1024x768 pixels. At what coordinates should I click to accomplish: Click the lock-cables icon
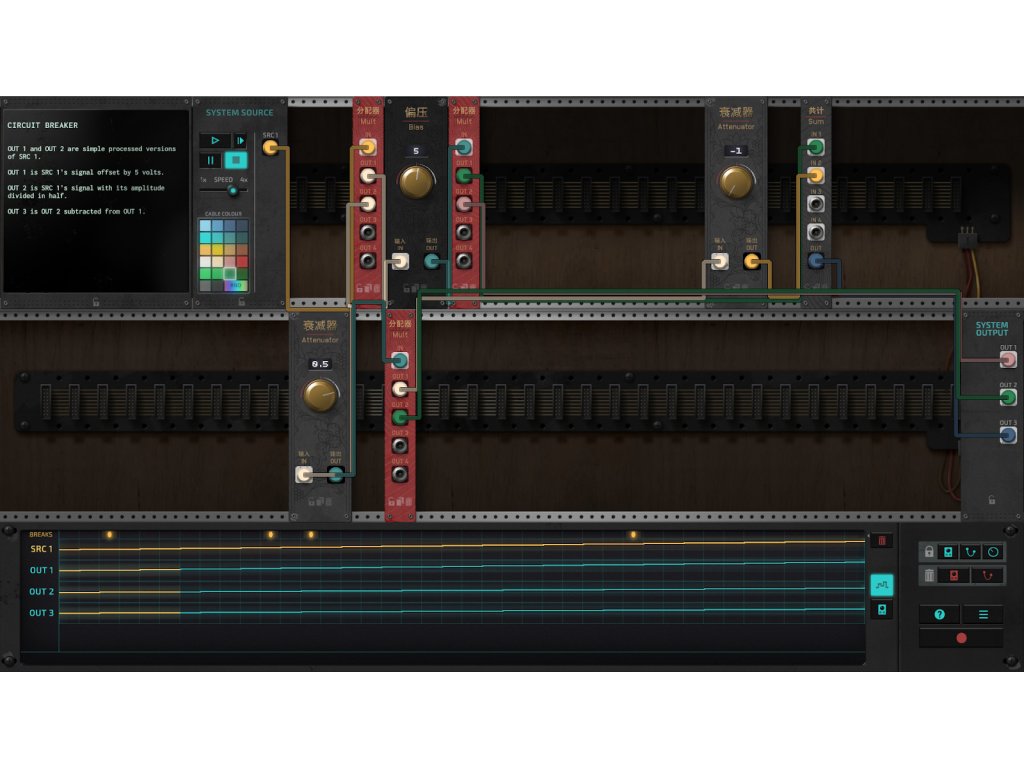pos(970,552)
